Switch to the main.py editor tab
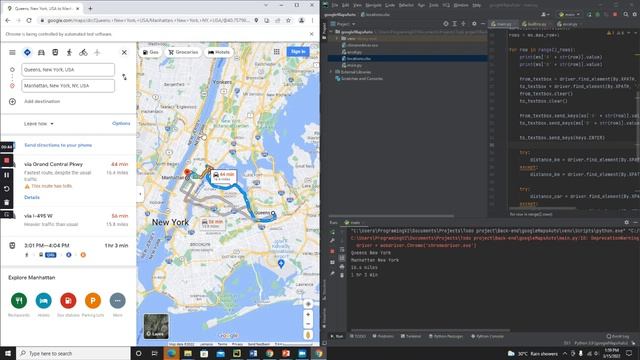The width and height of the screenshot is (640, 360). pyautogui.click(x=503, y=24)
